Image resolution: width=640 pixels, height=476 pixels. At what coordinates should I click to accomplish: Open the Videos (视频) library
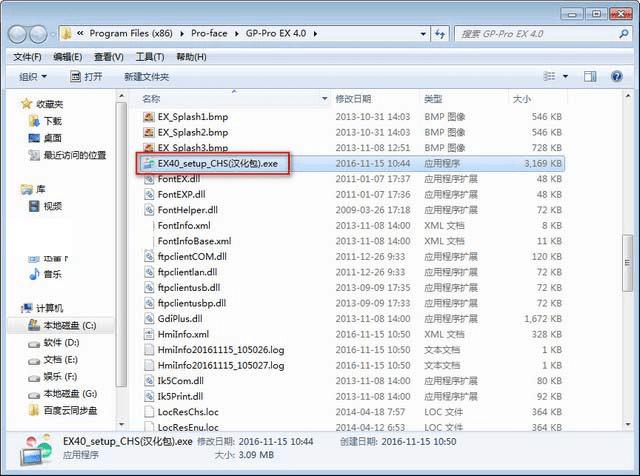coord(46,206)
